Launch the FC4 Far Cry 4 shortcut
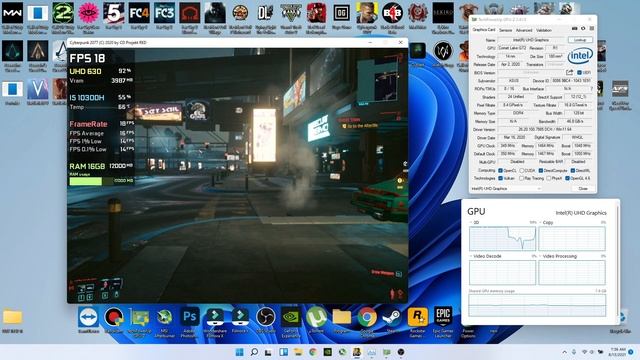Screen dimensions: 640x360 click(x=139, y=13)
